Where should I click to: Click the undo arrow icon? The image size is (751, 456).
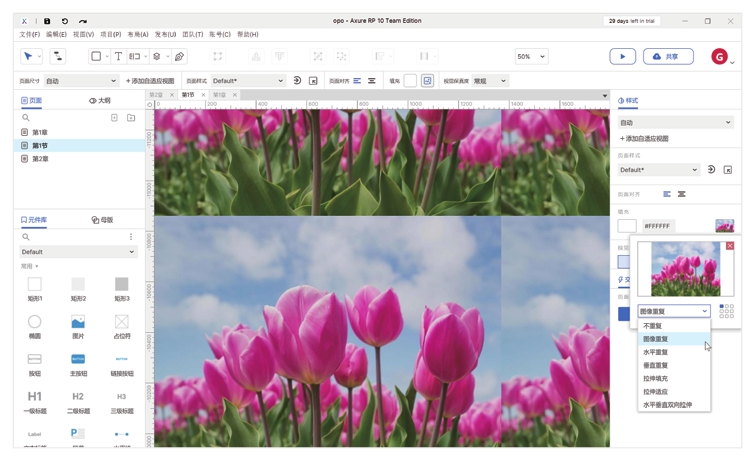[x=65, y=21]
